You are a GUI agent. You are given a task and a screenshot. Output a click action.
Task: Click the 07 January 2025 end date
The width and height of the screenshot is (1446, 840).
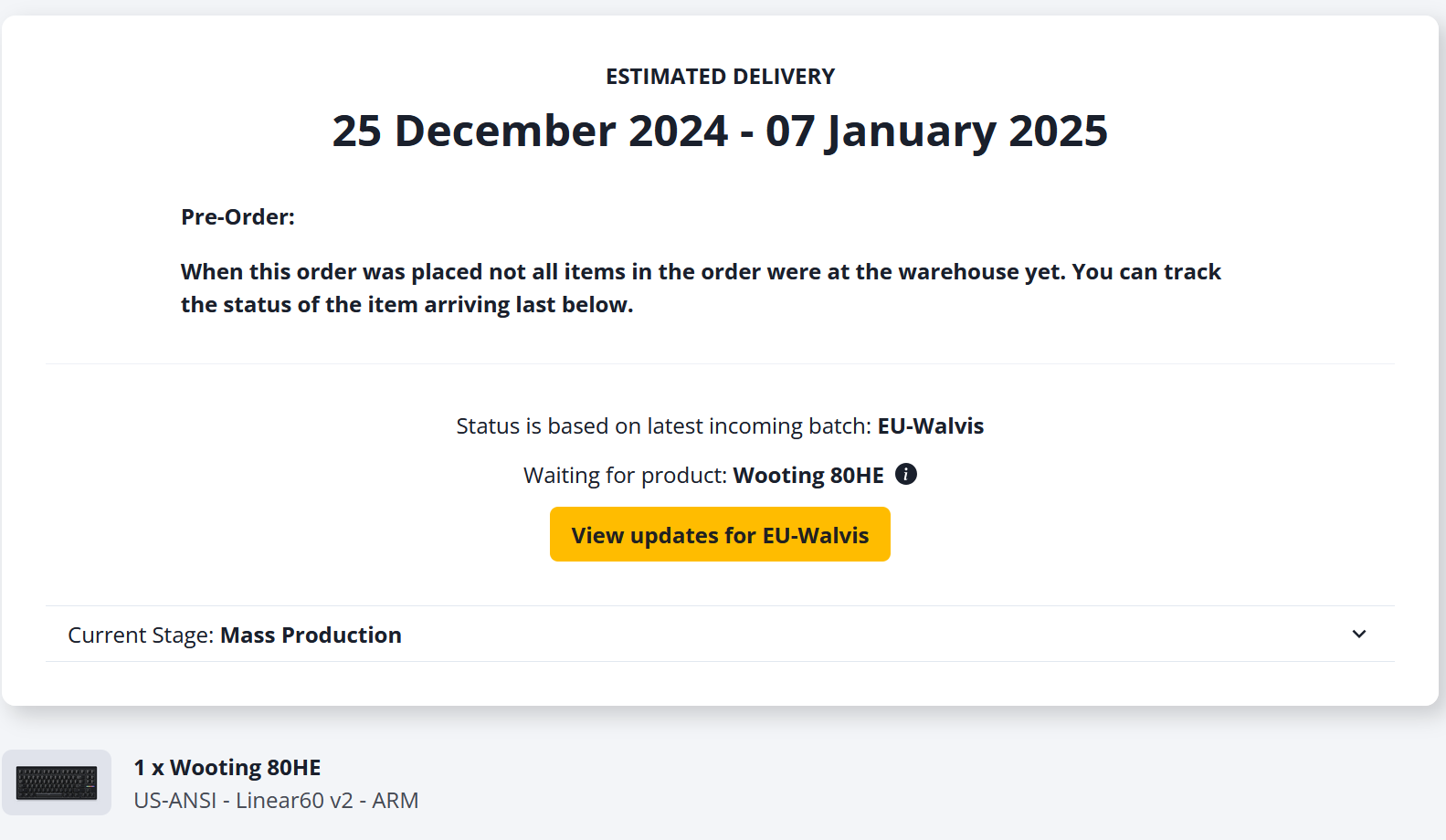coord(936,131)
